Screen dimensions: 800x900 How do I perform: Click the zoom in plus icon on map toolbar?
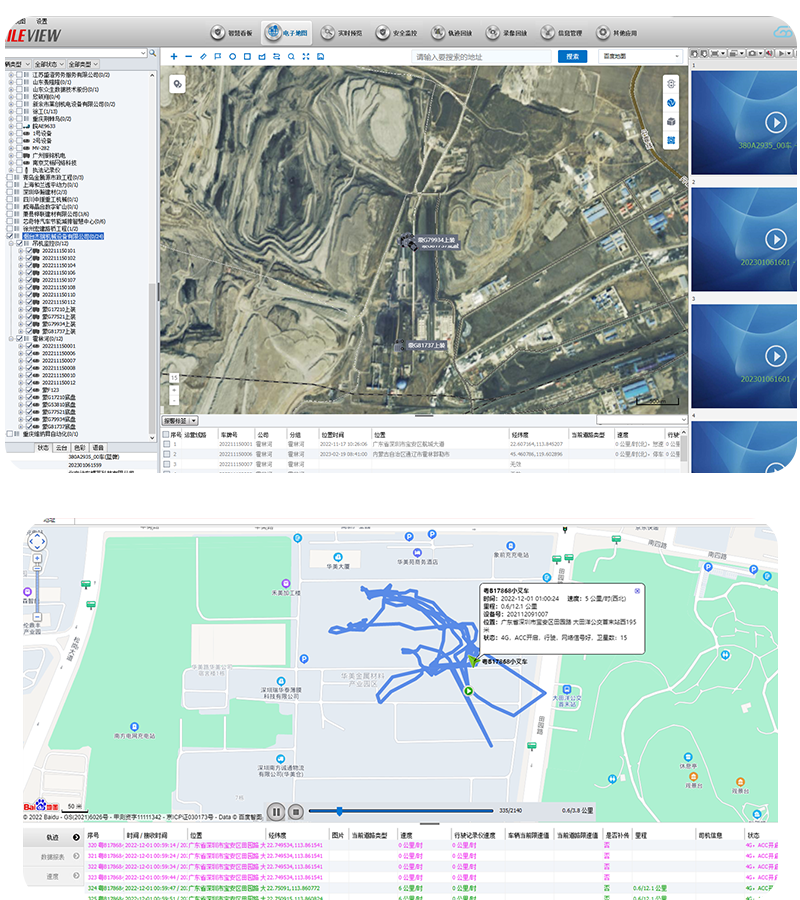pyautogui.click(x=174, y=57)
